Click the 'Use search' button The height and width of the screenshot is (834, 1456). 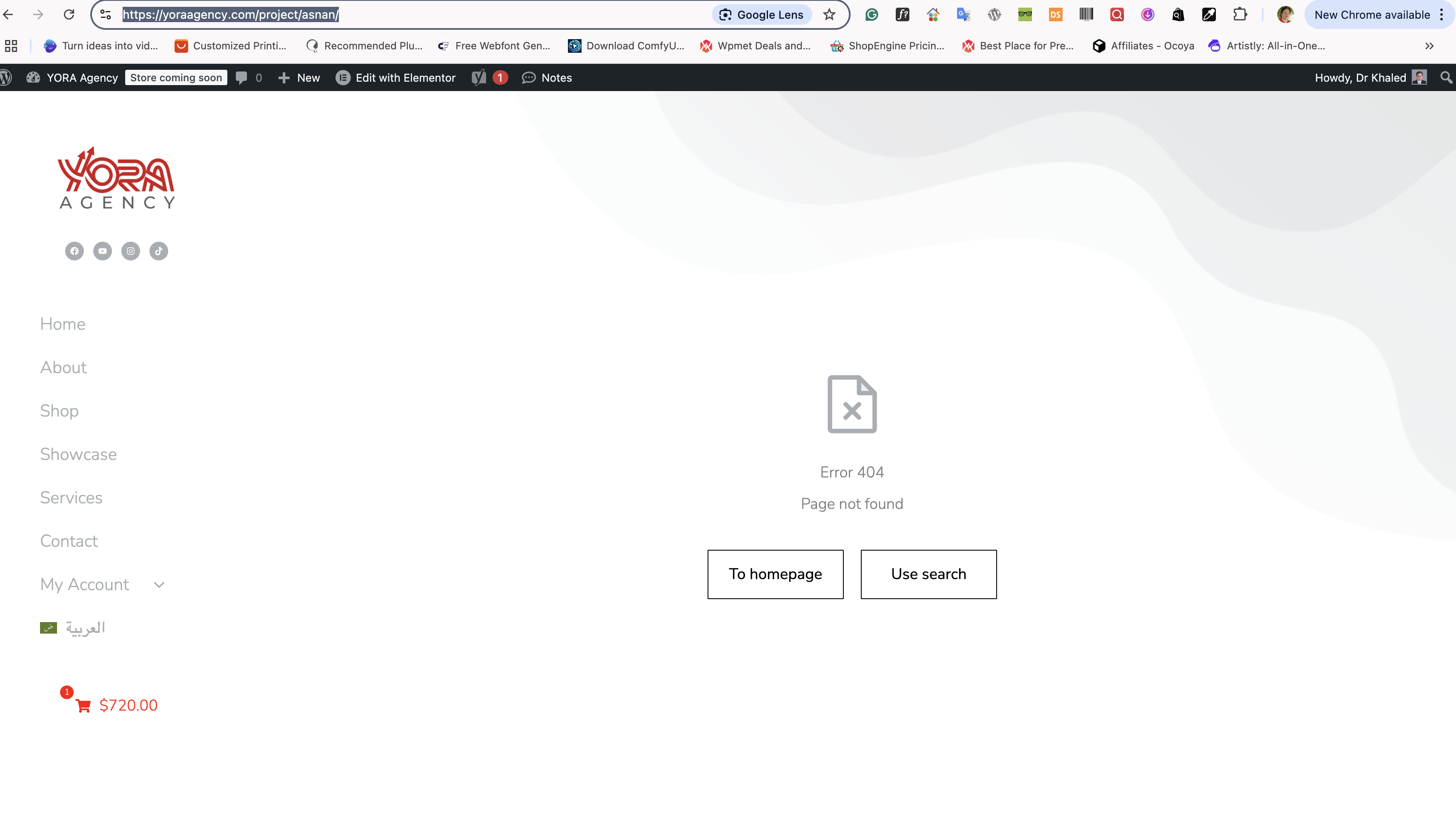click(x=928, y=574)
